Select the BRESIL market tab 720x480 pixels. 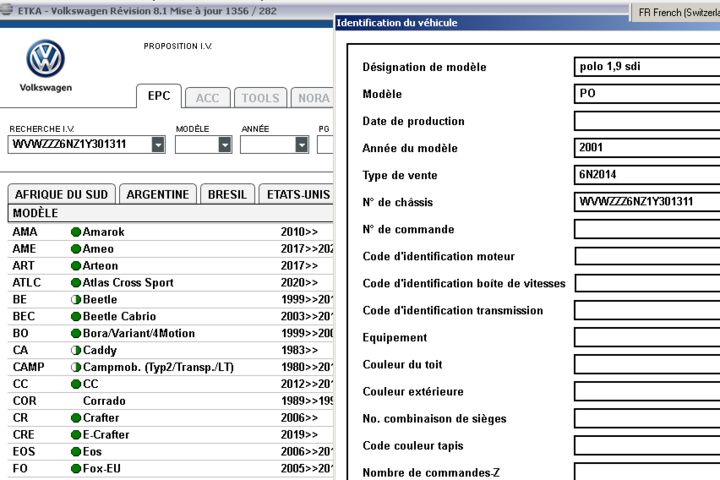227,194
